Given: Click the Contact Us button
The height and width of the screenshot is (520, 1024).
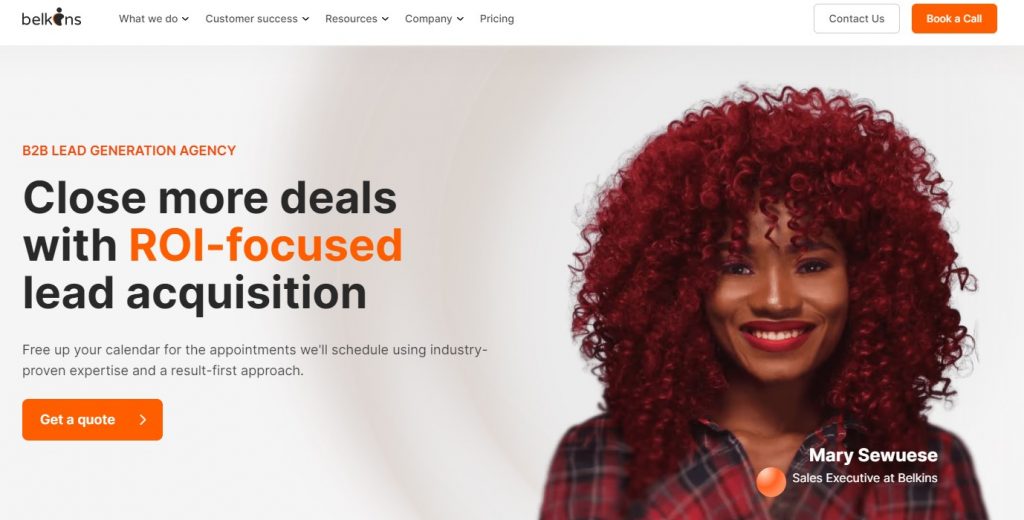Looking at the screenshot, I should 856,18.
